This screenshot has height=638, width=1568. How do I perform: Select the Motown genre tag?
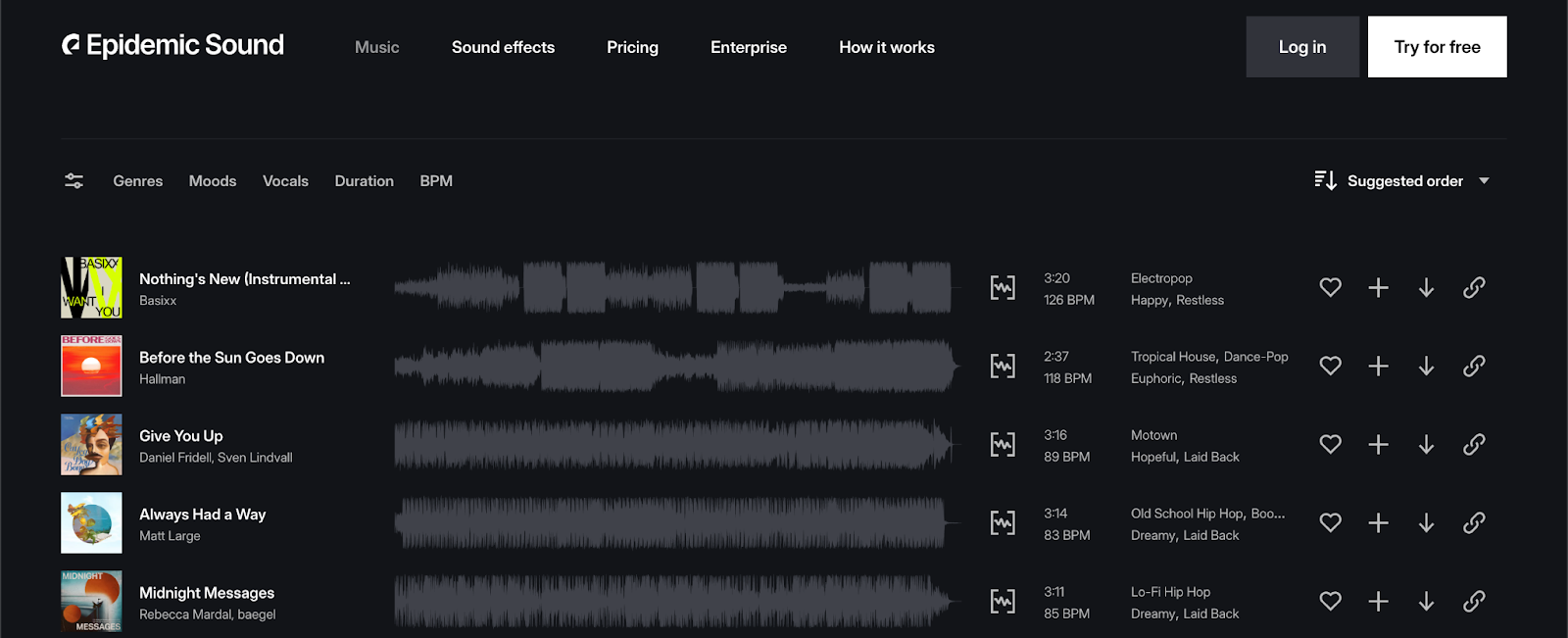click(1154, 435)
